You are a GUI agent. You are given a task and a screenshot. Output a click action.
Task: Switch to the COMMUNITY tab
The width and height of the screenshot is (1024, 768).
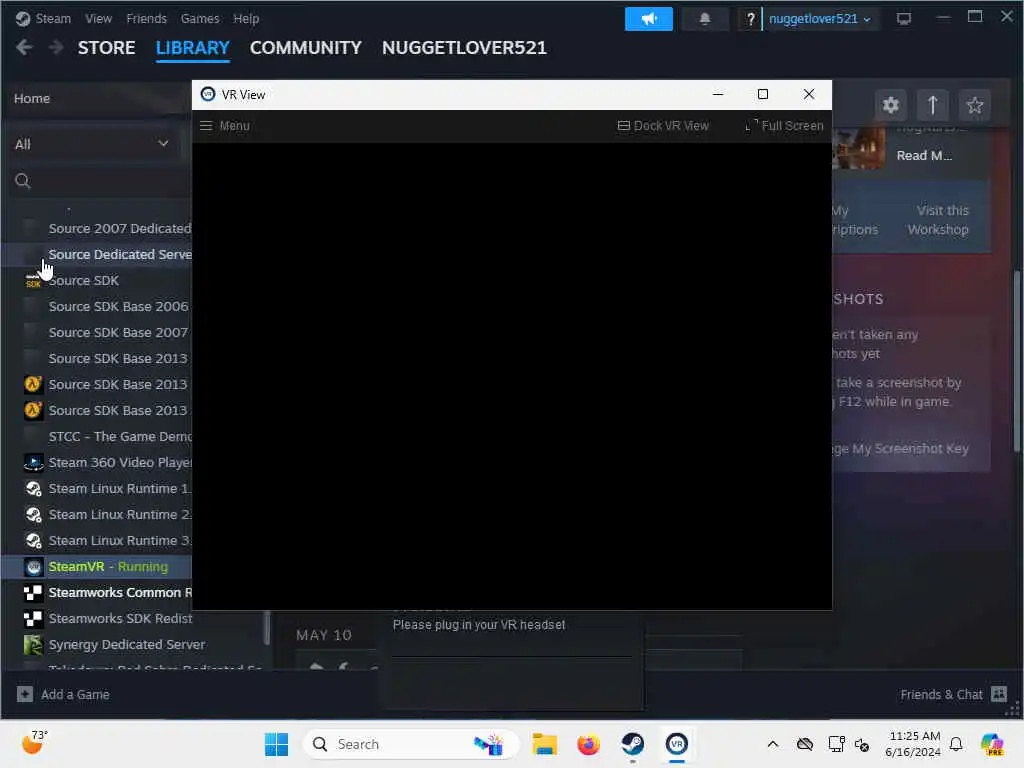tap(306, 48)
